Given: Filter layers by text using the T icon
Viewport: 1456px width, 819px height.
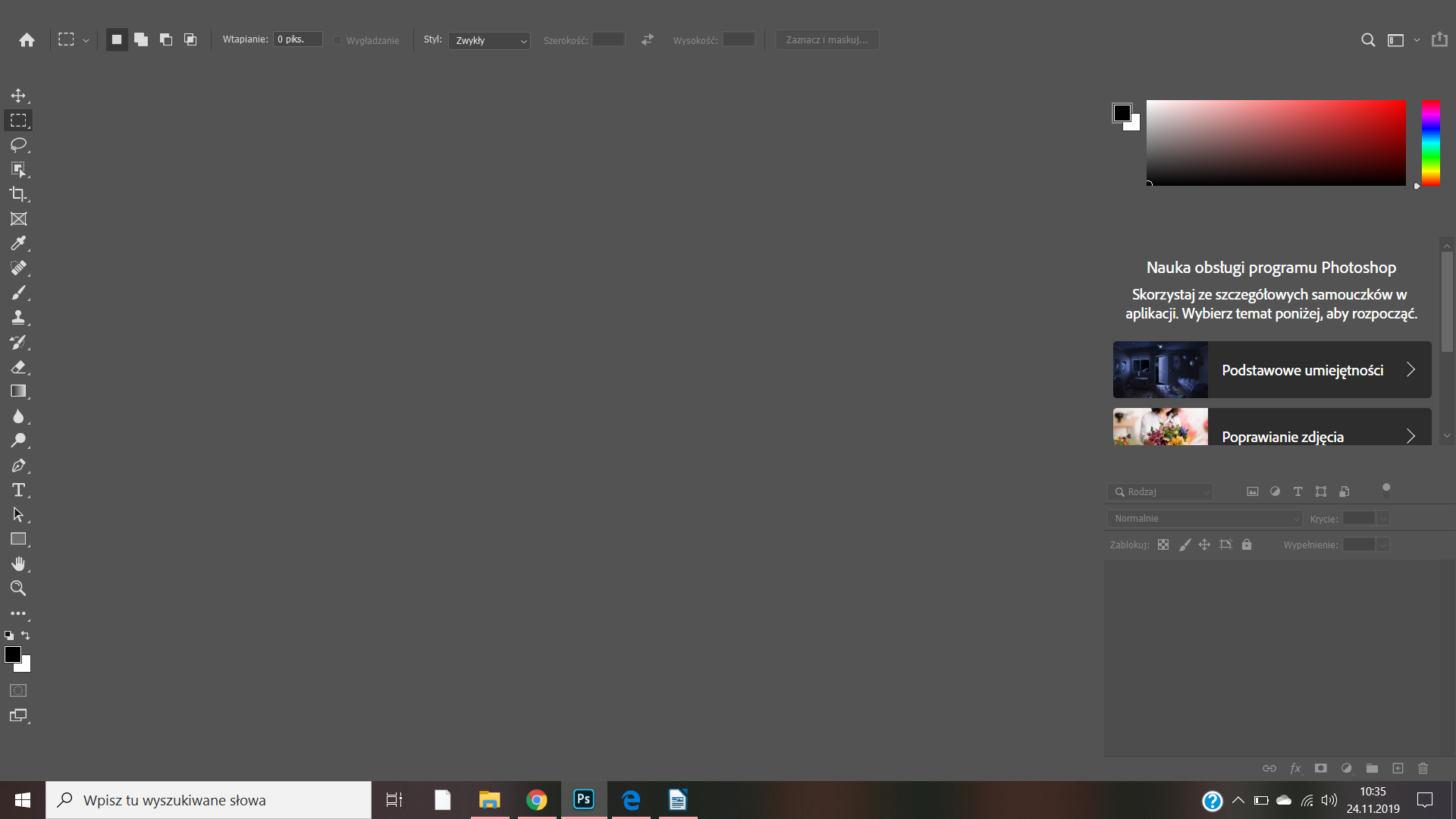Looking at the screenshot, I should point(1298,491).
